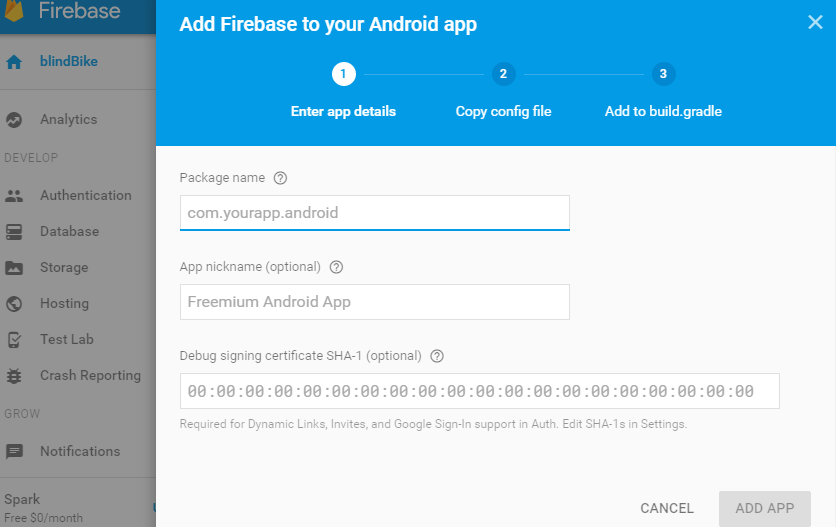
Task: Select step 1 Enter app details
Action: pyautogui.click(x=343, y=74)
